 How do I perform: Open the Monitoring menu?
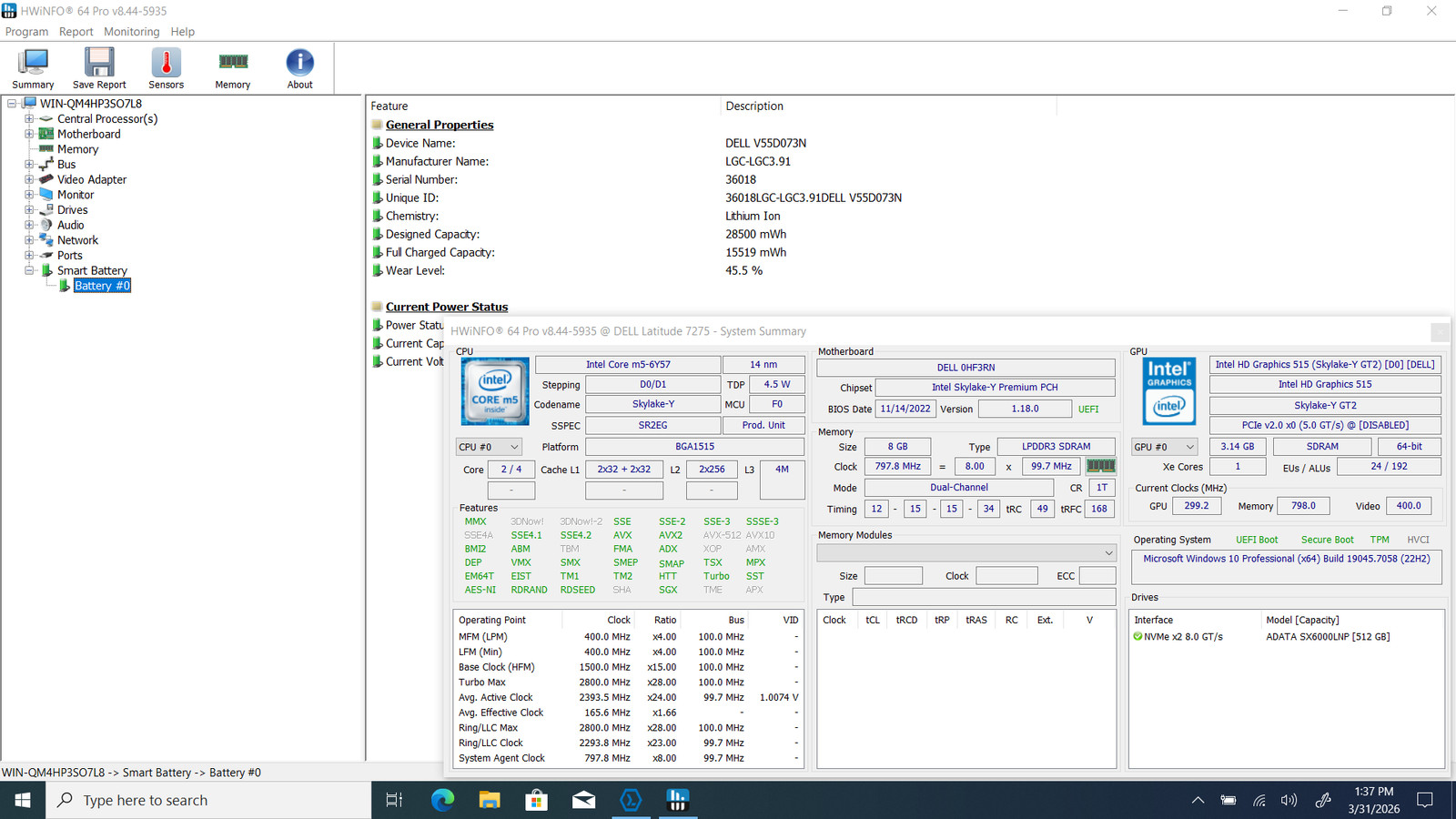coord(132,32)
